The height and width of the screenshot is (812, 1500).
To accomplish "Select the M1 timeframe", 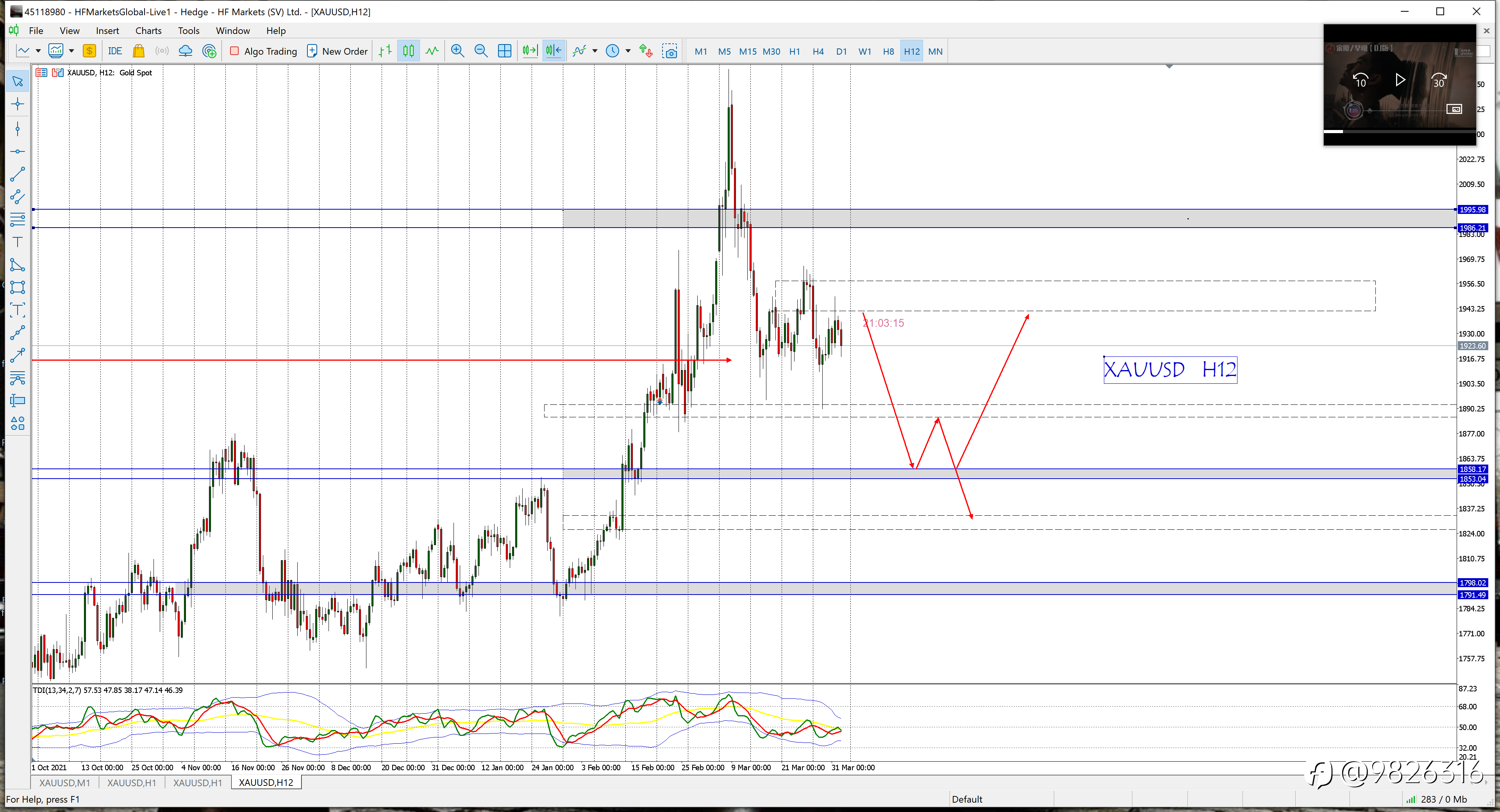I will point(700,51).
